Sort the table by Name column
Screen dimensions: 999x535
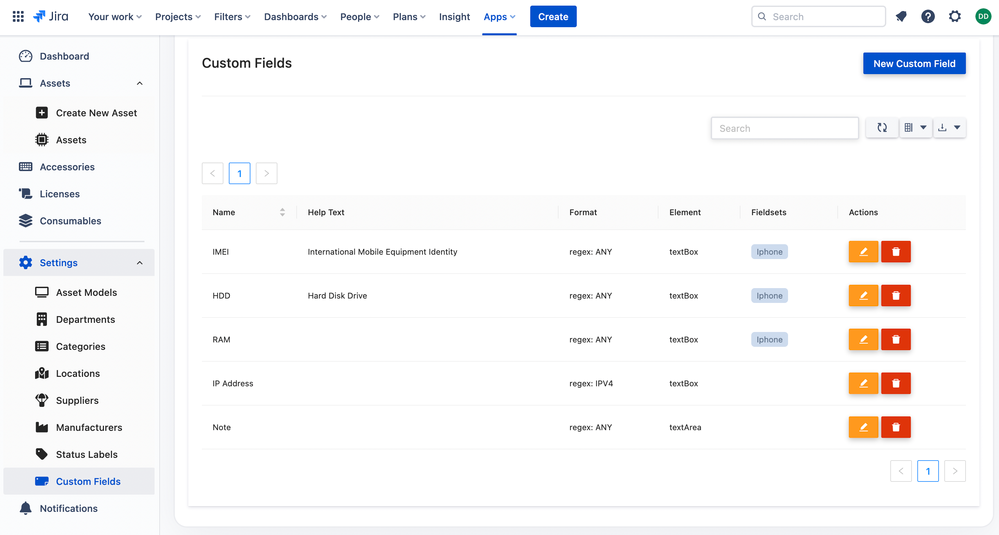point(282,212)
